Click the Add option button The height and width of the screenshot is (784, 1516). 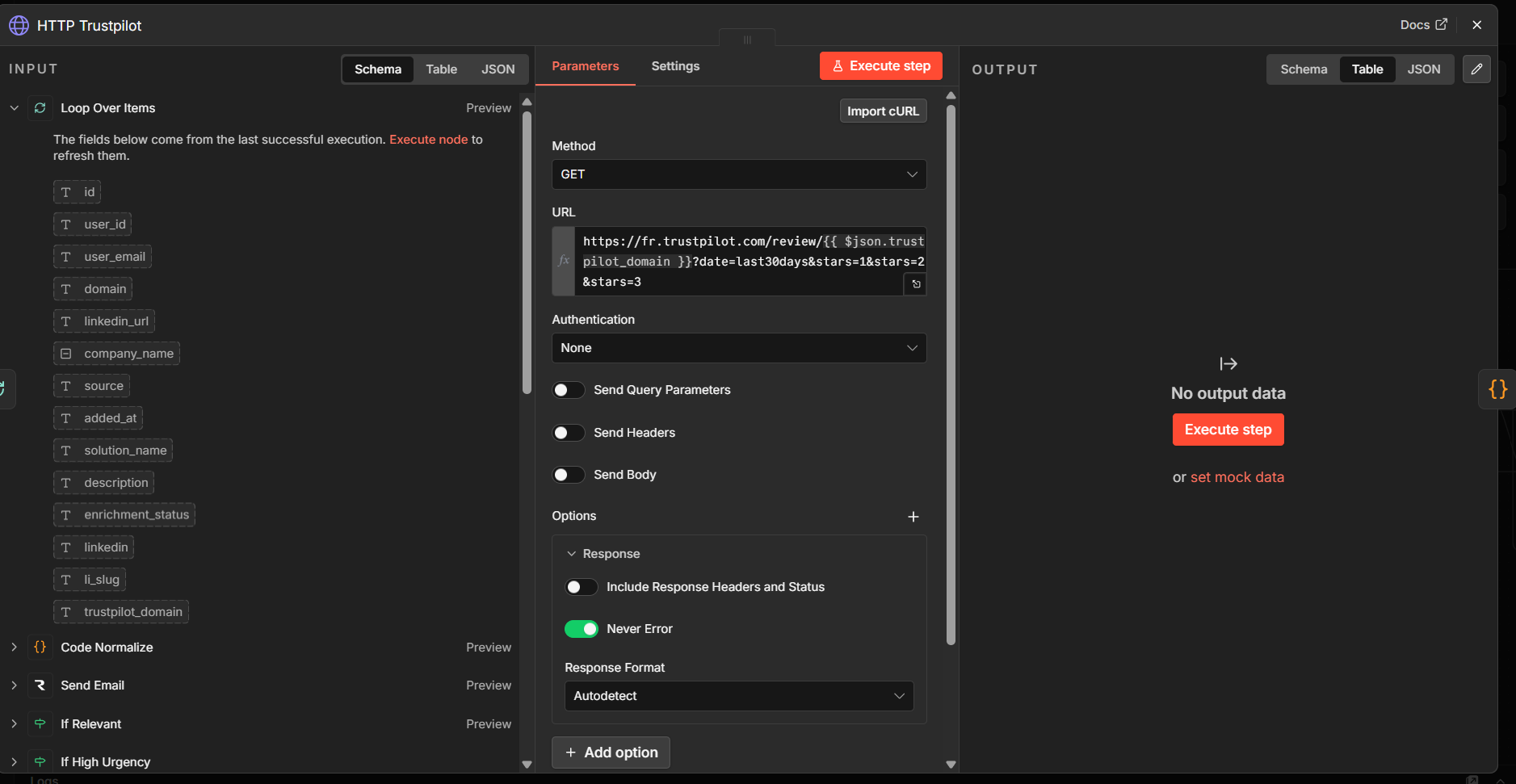tap(611, 753)
